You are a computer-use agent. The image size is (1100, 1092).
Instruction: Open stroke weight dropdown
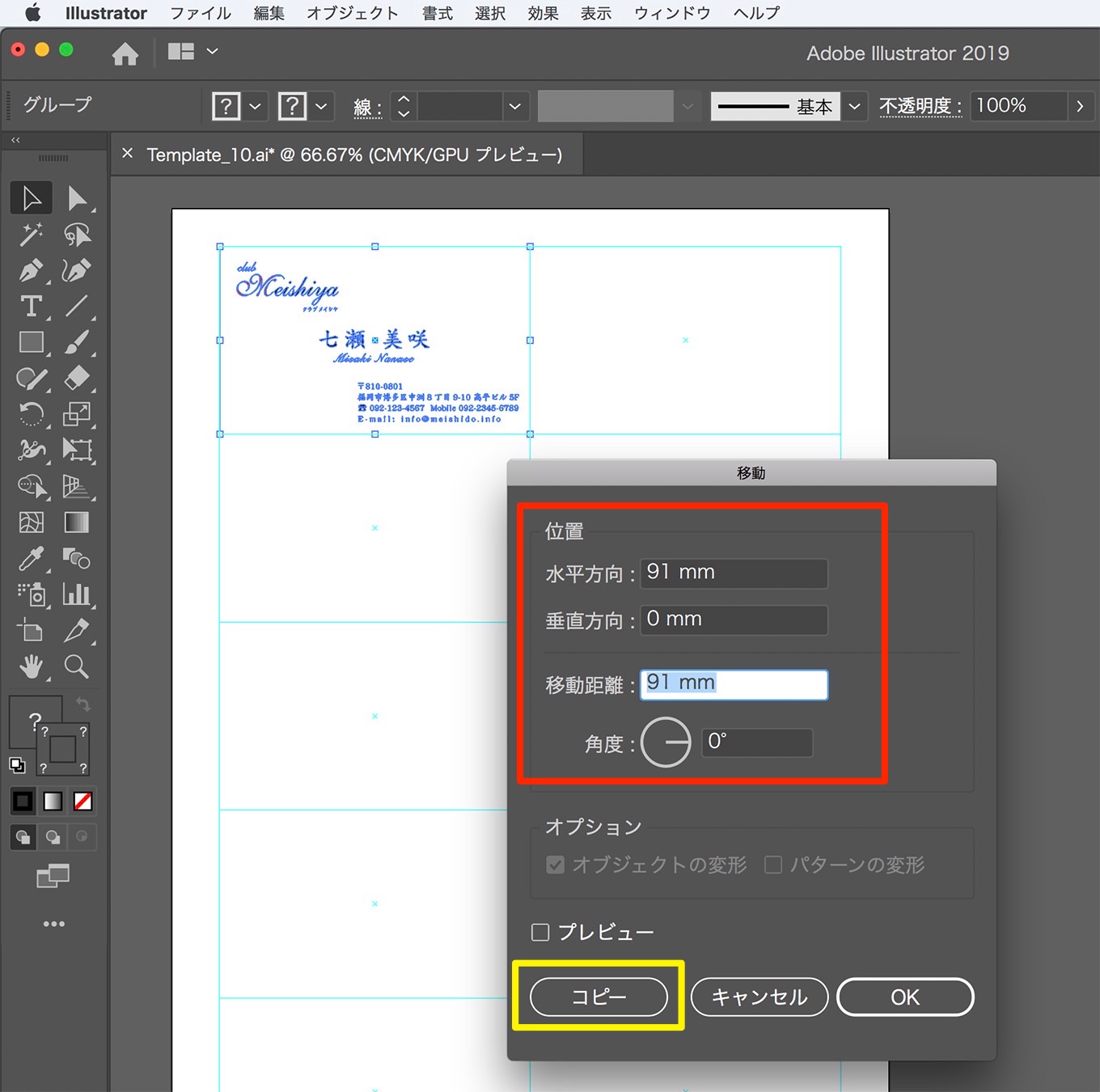514,106
